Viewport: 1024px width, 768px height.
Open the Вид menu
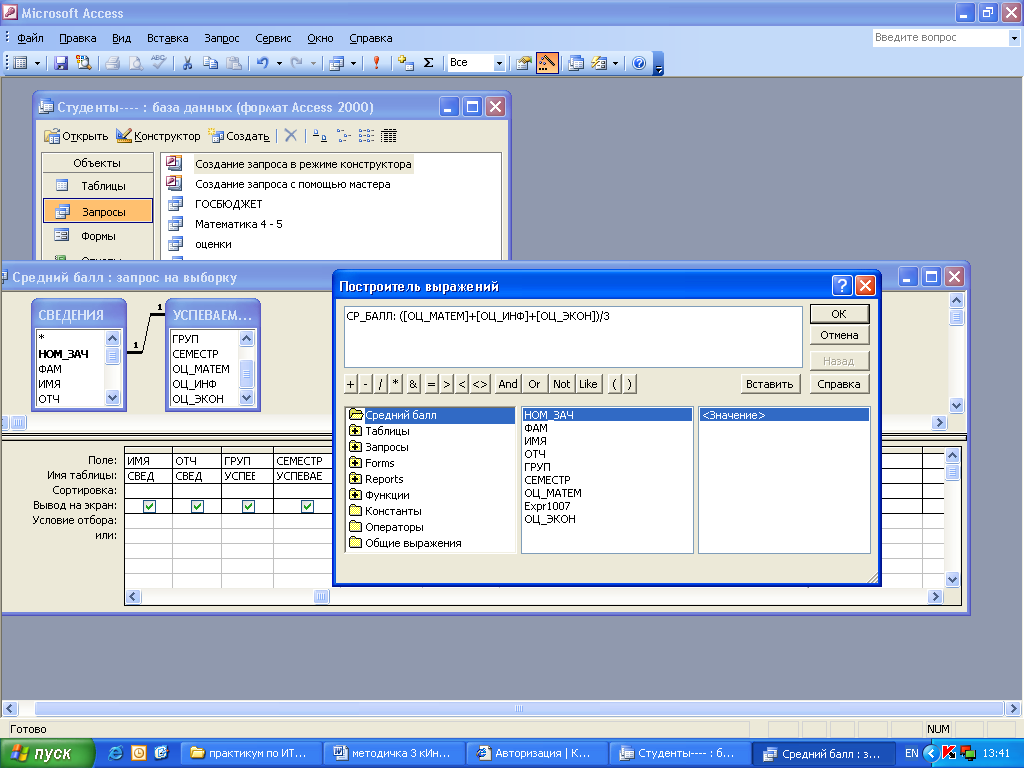point(121,38)
